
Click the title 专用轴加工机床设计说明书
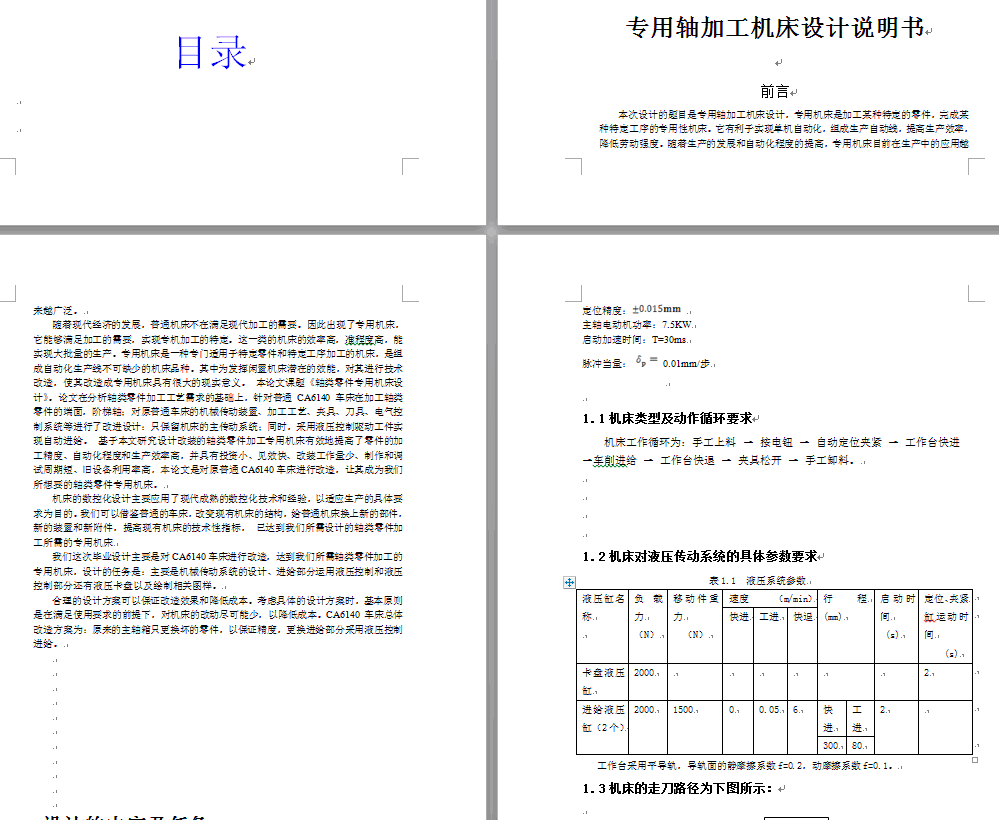775,28
